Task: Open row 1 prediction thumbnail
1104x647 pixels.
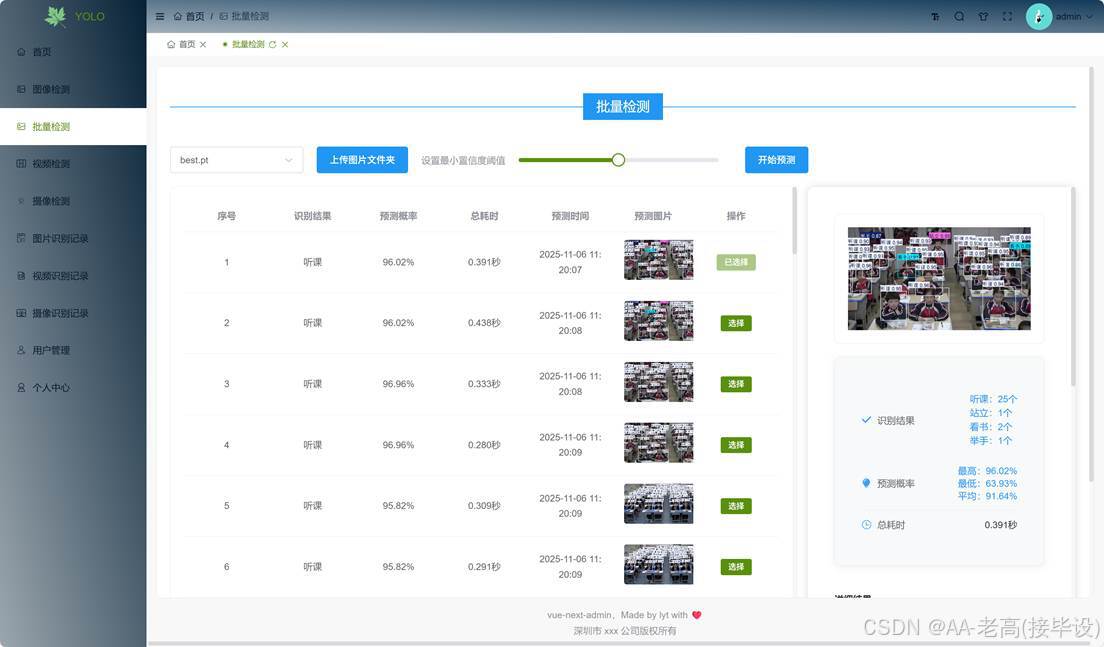Action: coord(658,260)
